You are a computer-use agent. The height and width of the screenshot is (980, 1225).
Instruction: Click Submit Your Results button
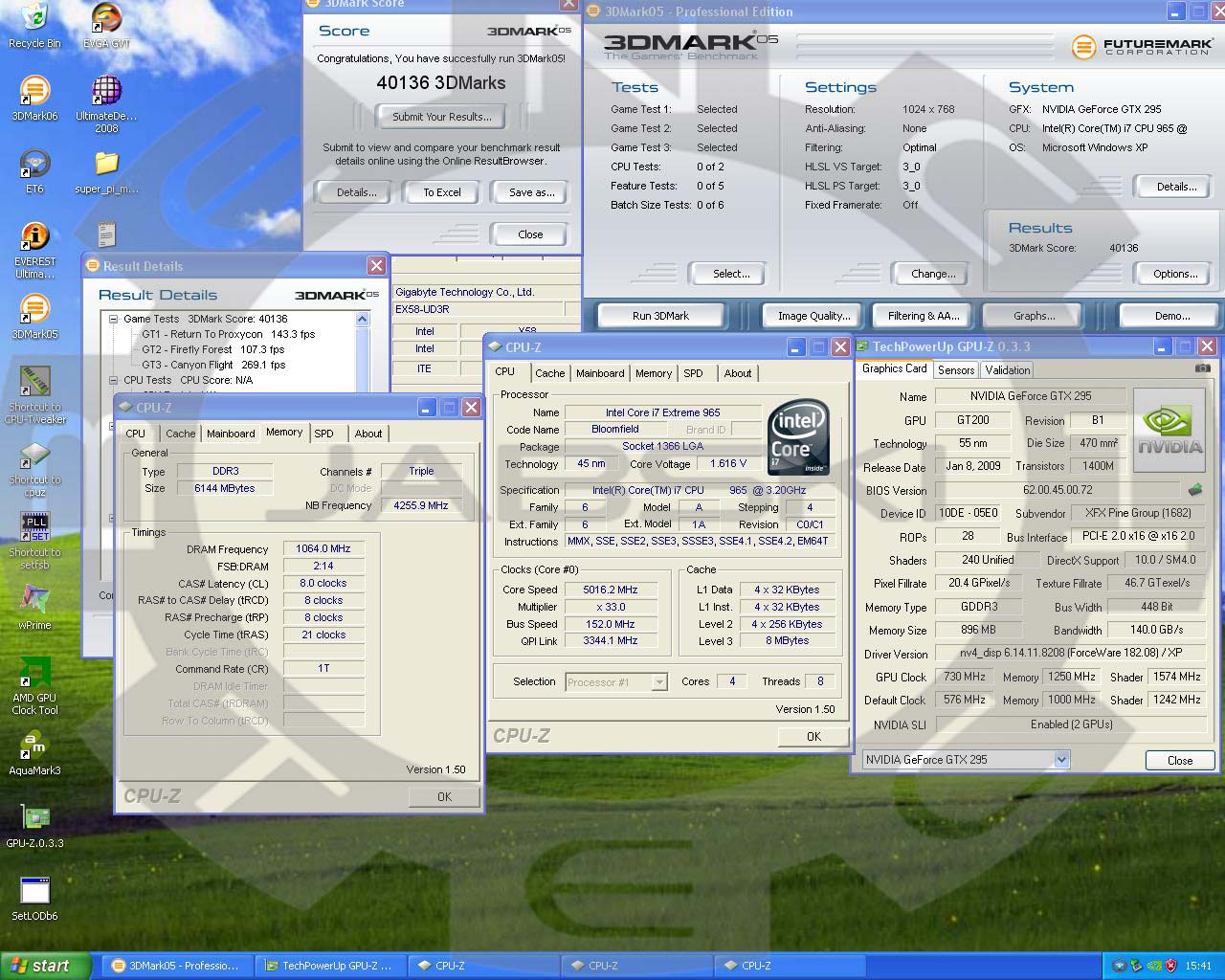click(x=442, y=117)
